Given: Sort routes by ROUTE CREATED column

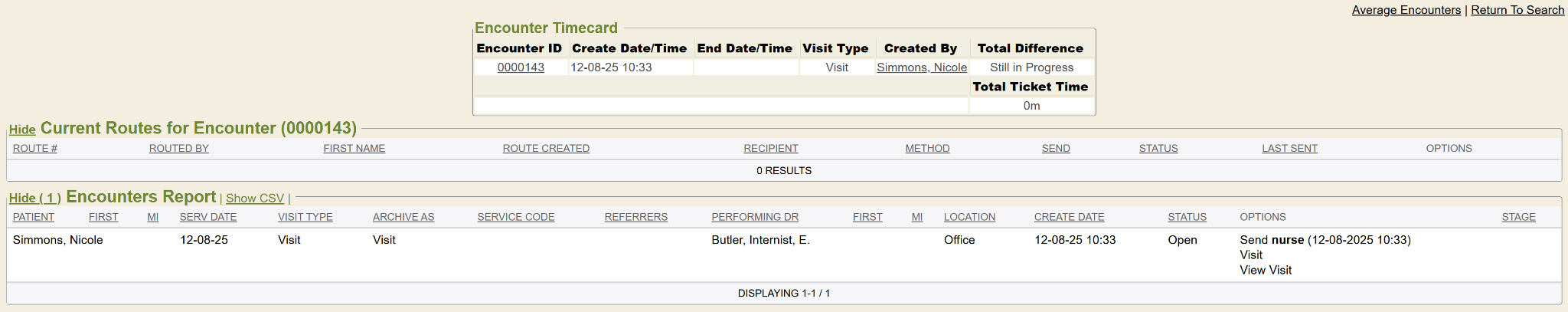Looking at the screenshot, I should coord(546,148).
